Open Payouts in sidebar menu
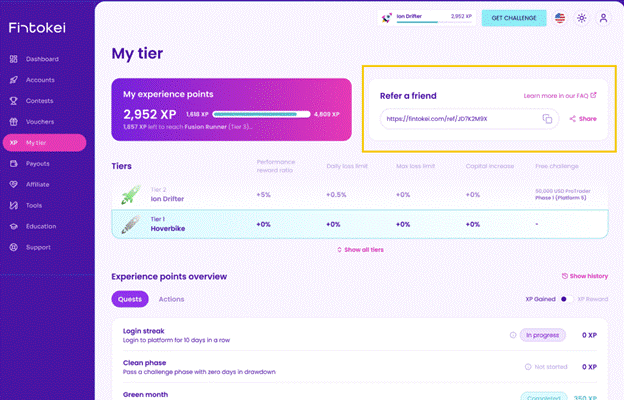Screen dimensions: 624x400 (38, 163)
